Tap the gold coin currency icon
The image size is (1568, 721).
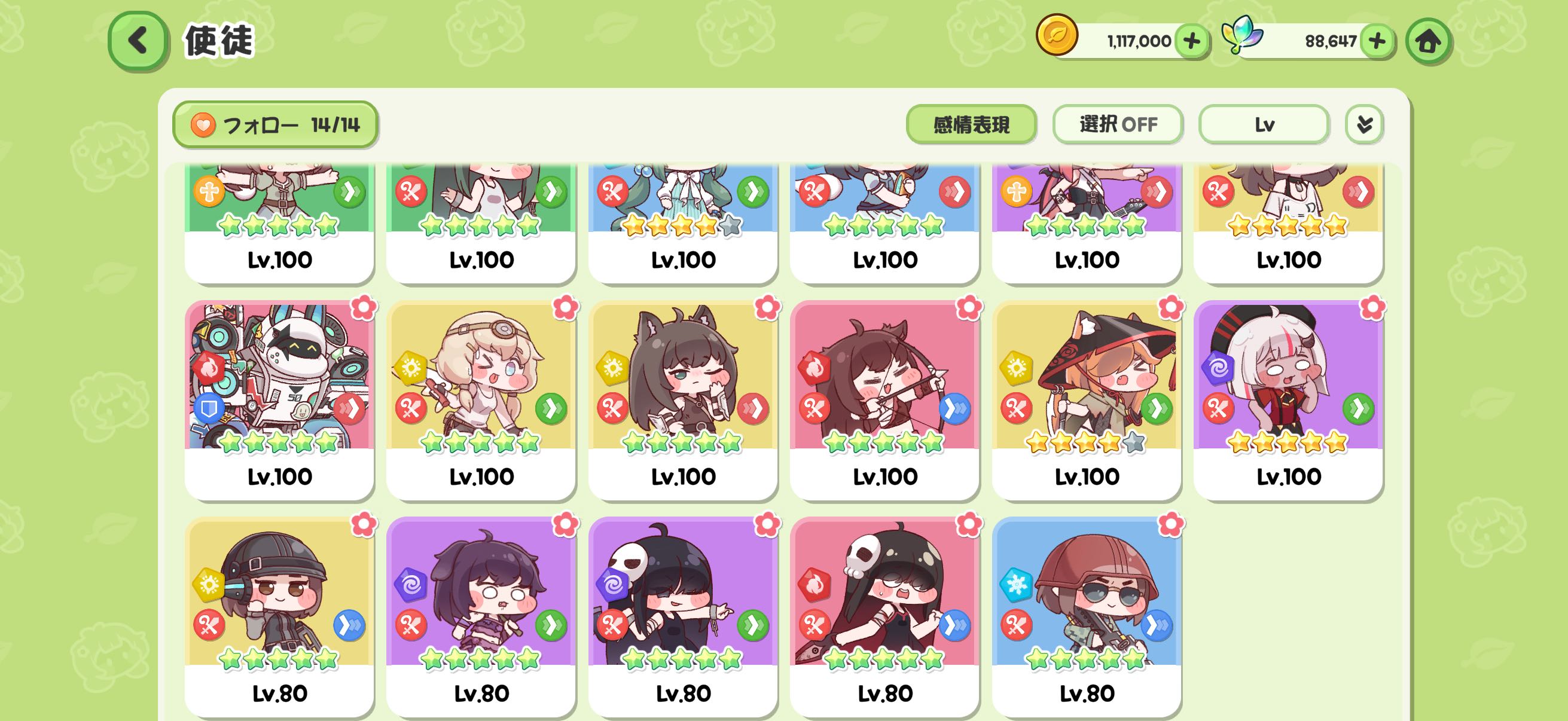(x=1057, y=35)
